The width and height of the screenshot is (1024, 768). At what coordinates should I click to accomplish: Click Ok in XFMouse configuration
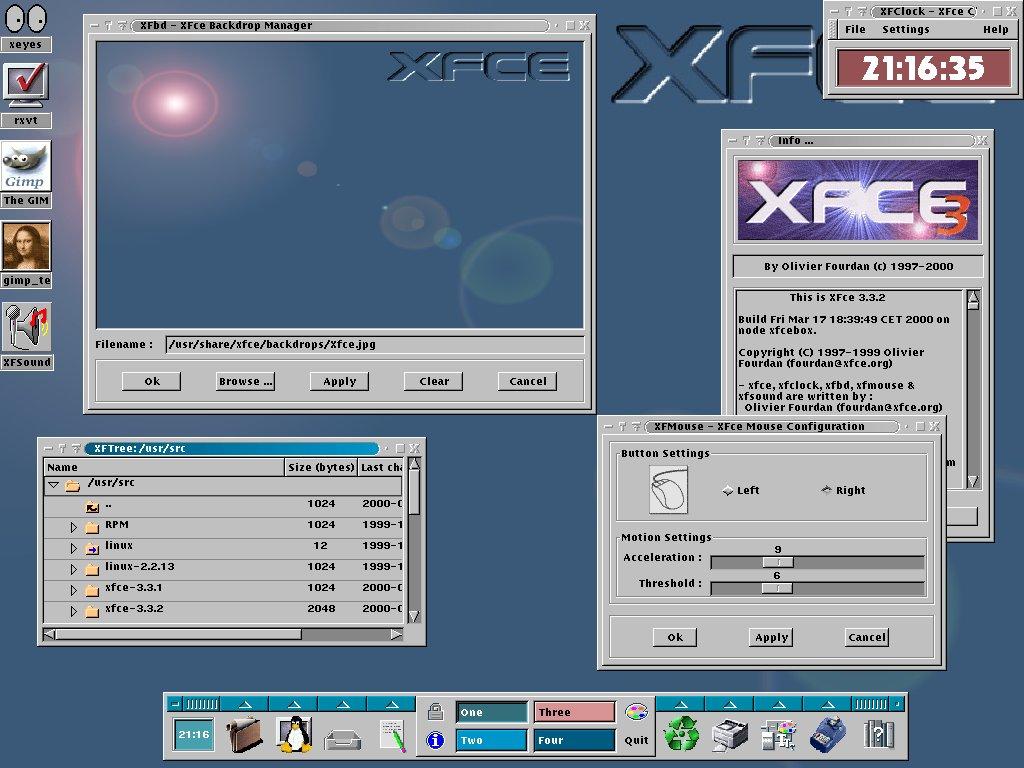pos(675,637)
